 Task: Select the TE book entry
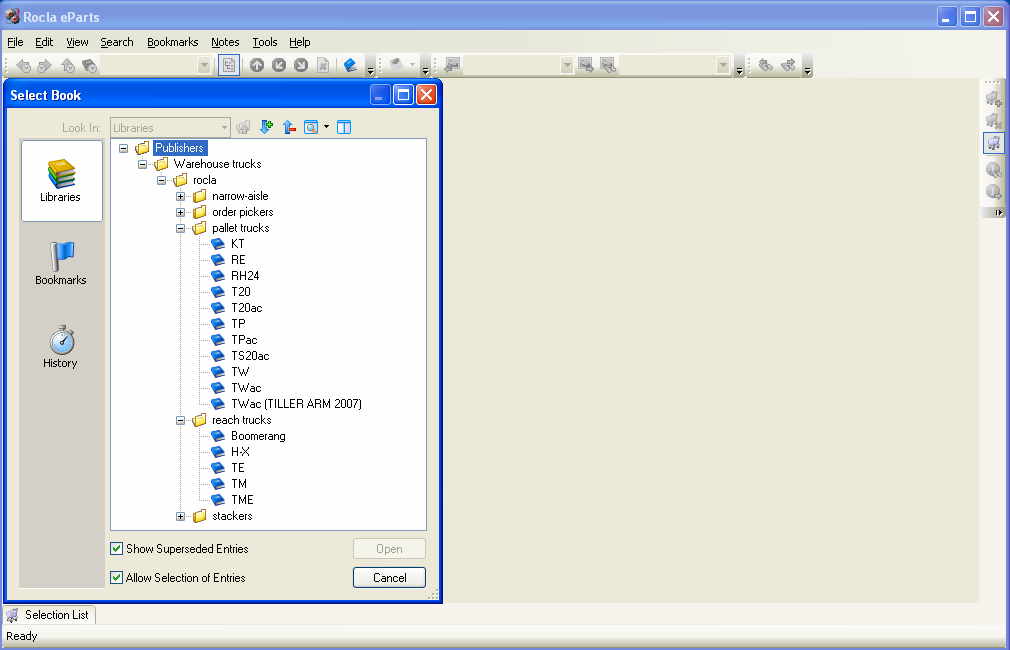(238, 468)
